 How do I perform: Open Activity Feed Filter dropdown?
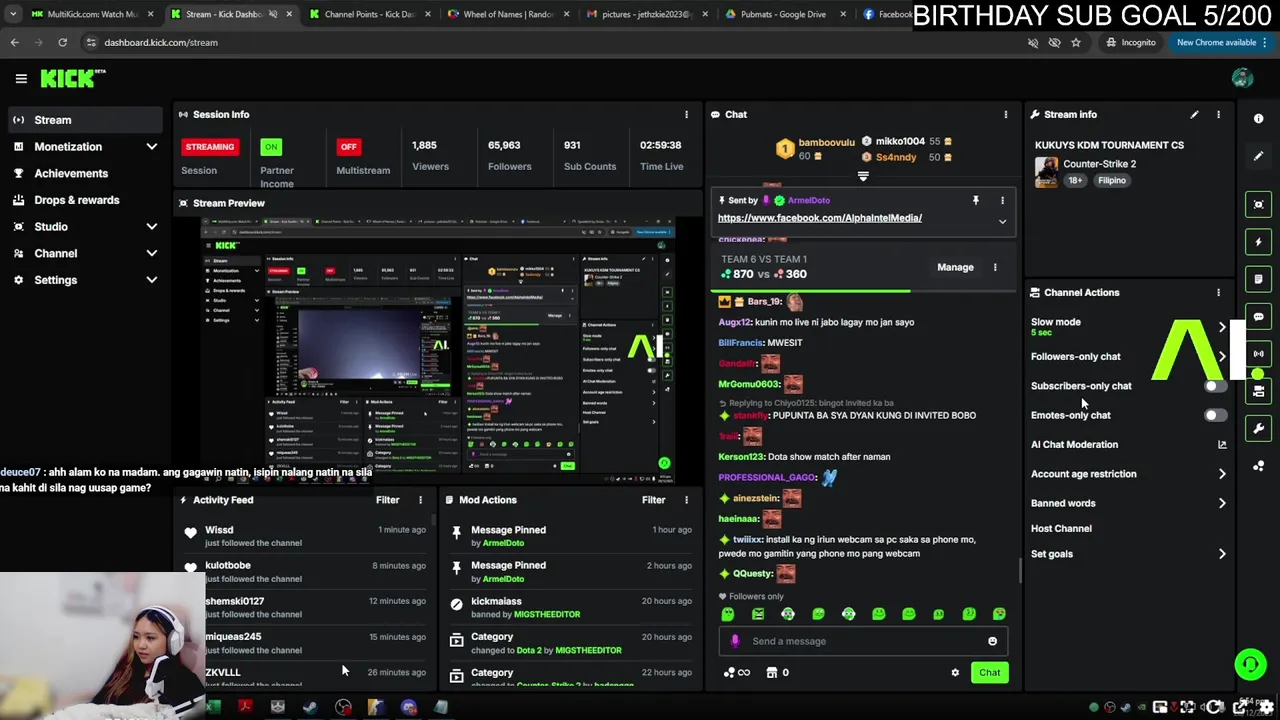coord(388,500)
